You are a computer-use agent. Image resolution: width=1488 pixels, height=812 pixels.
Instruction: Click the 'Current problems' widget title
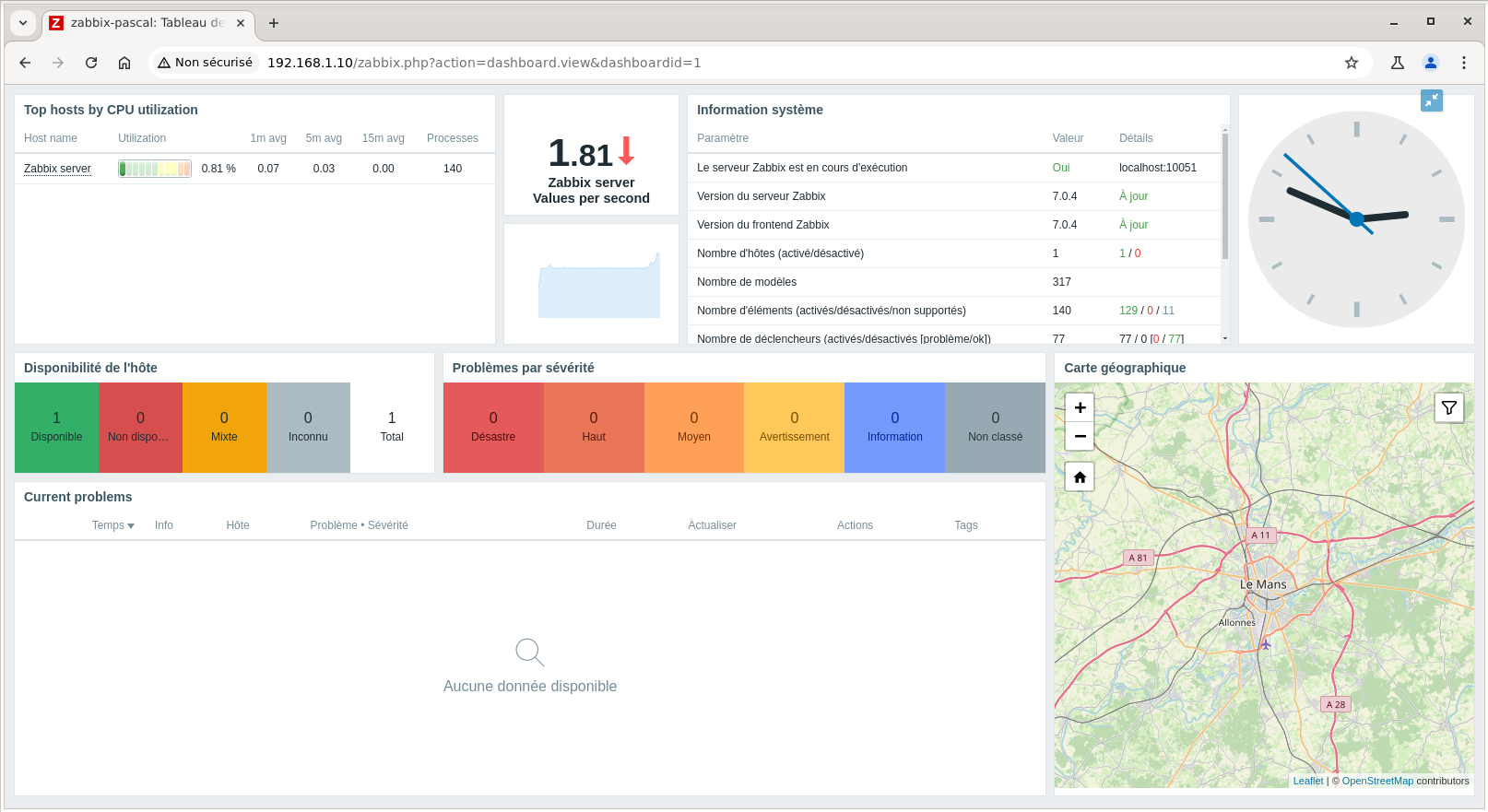click(x=78, y=497)
